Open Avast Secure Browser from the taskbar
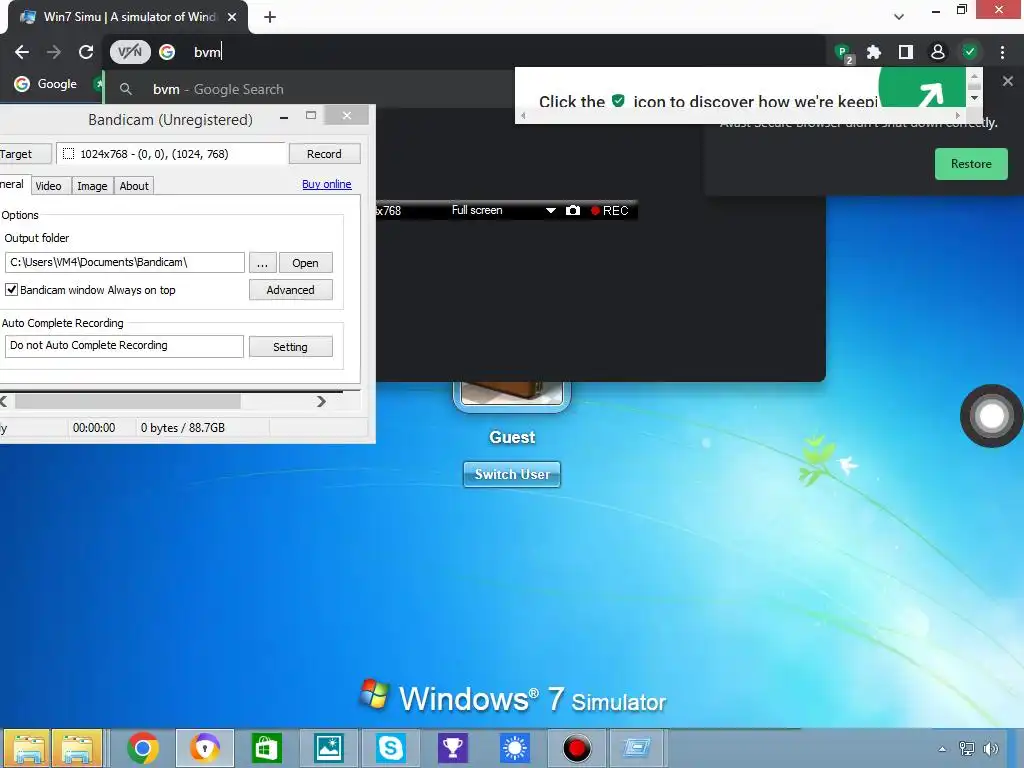Viewport: 1024px width, 768px height. 204,748
